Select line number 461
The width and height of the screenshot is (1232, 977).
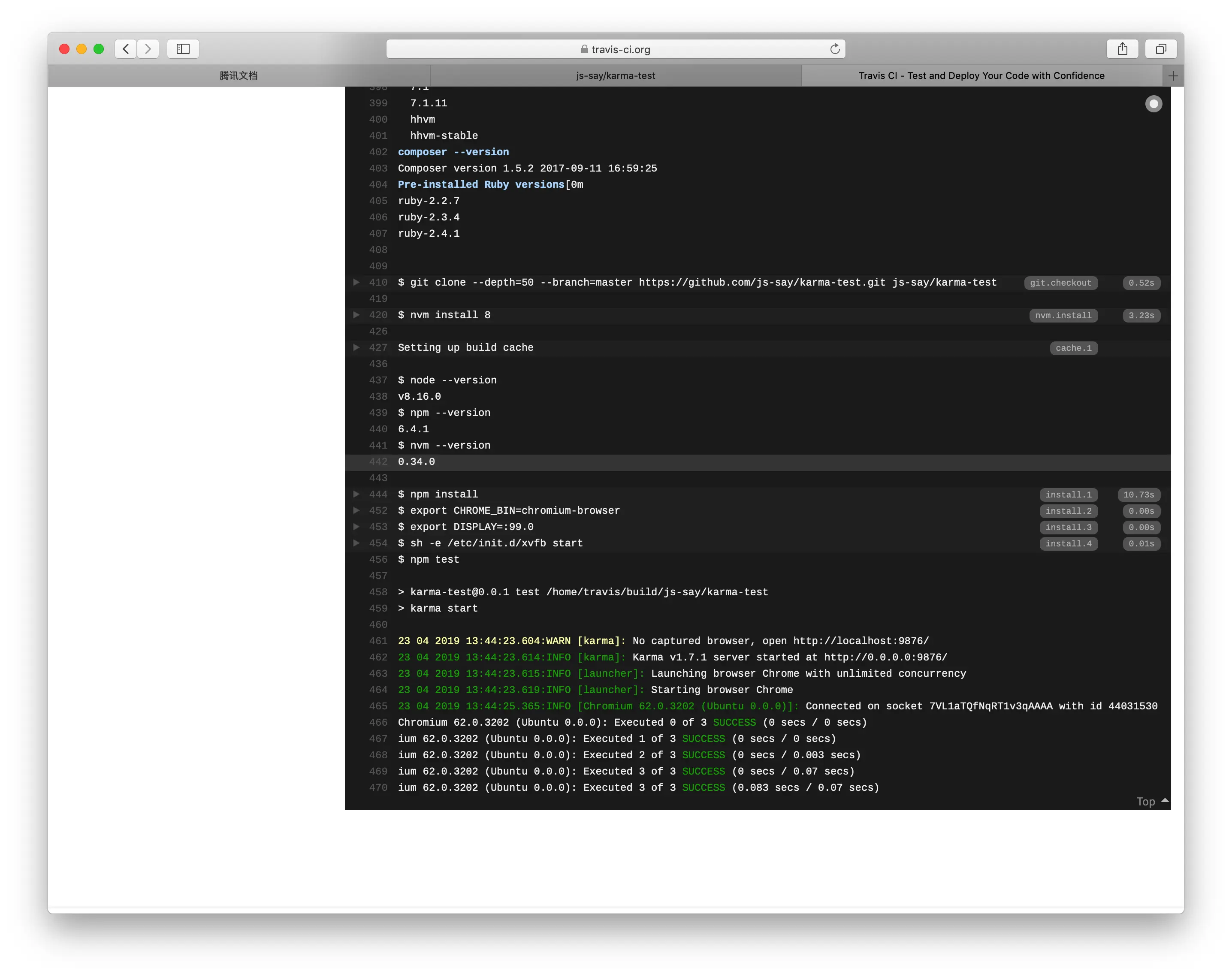tap(378, 641)
